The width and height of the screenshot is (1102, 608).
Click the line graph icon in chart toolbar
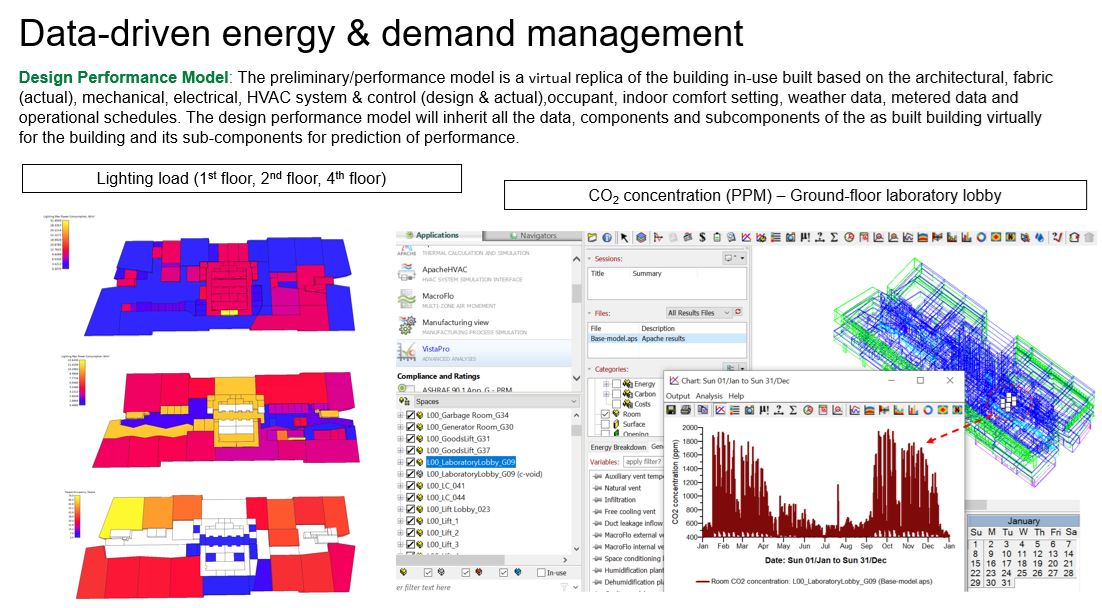[x=720, y=410]
